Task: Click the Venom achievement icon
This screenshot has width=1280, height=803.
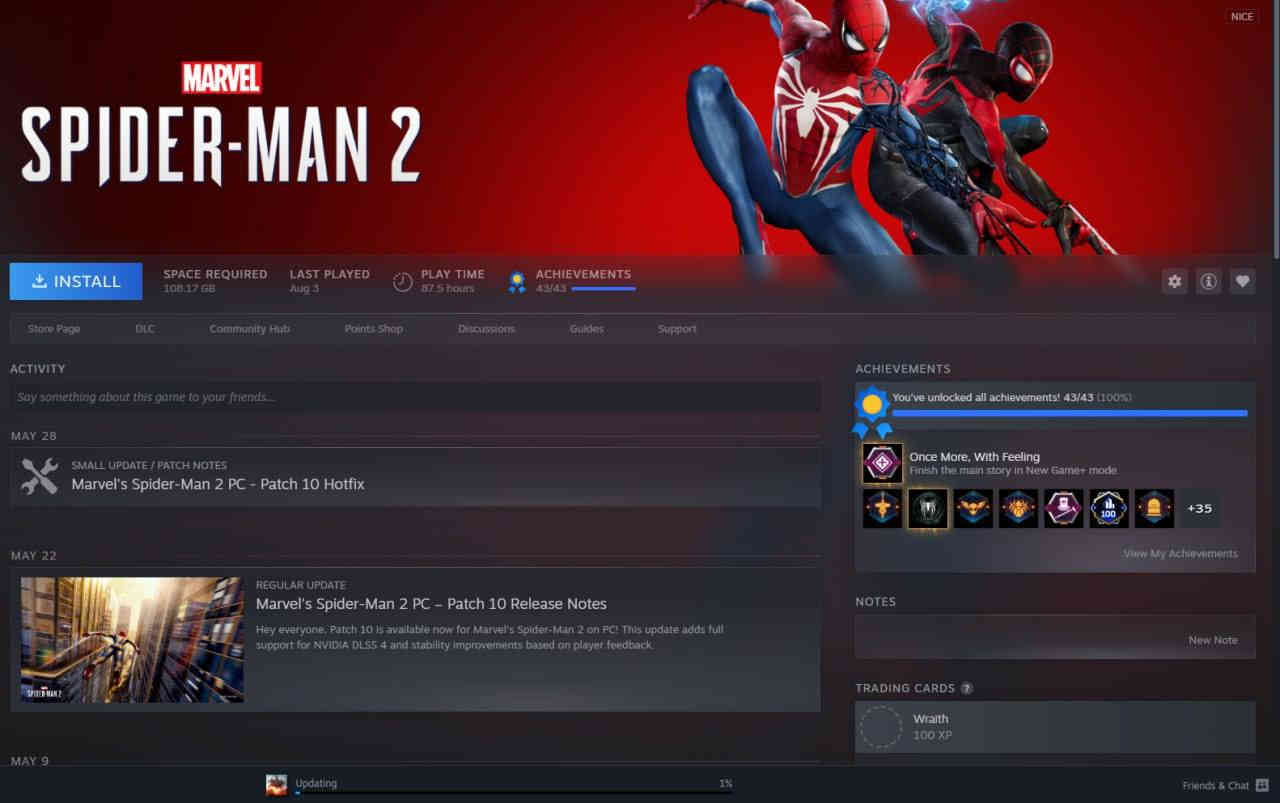Action: click(x=928, y=508)
